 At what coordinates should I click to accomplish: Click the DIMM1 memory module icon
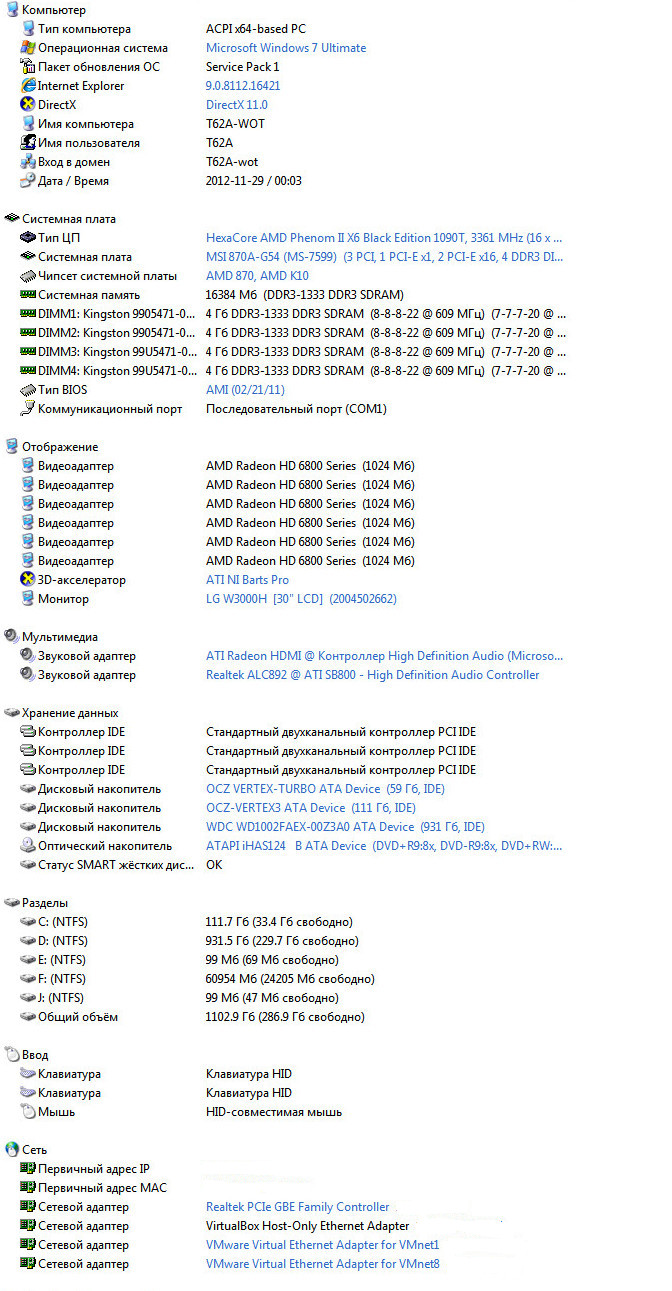point(28,314)
